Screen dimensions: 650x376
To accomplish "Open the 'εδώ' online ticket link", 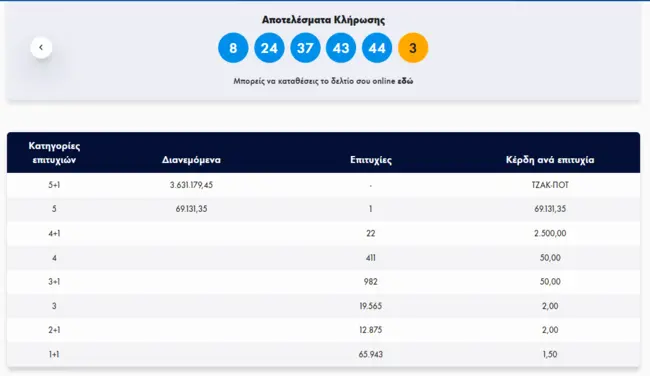I will click(x=405, y=81).
